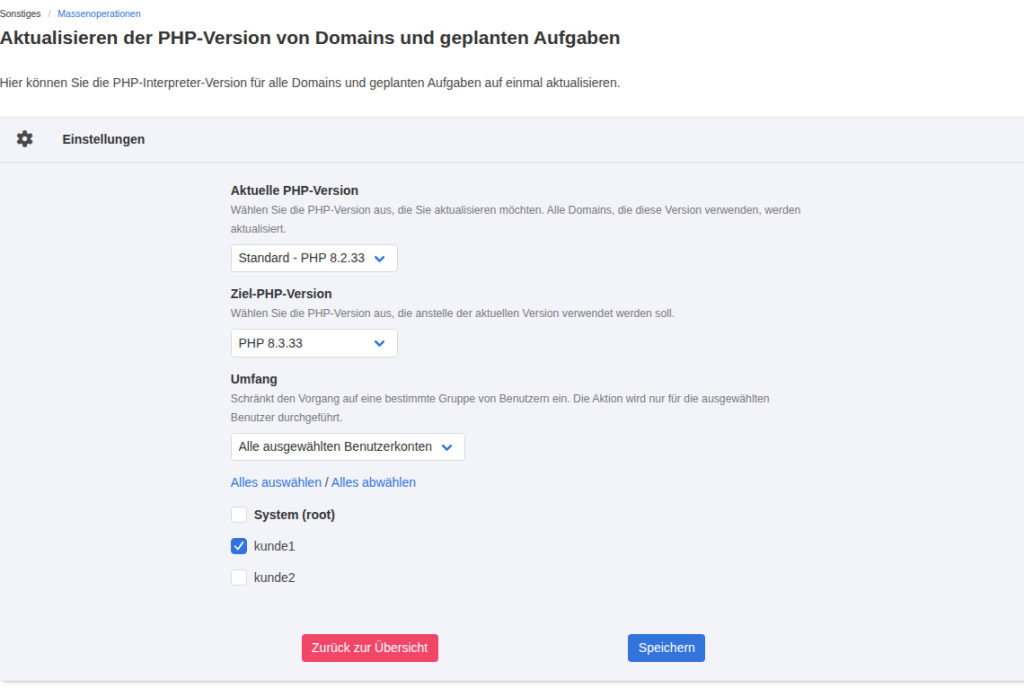Screen dimensions: 1024x688
Task: Open the Aktuelle PHP-Version dropdown
Action: point(313,258)
